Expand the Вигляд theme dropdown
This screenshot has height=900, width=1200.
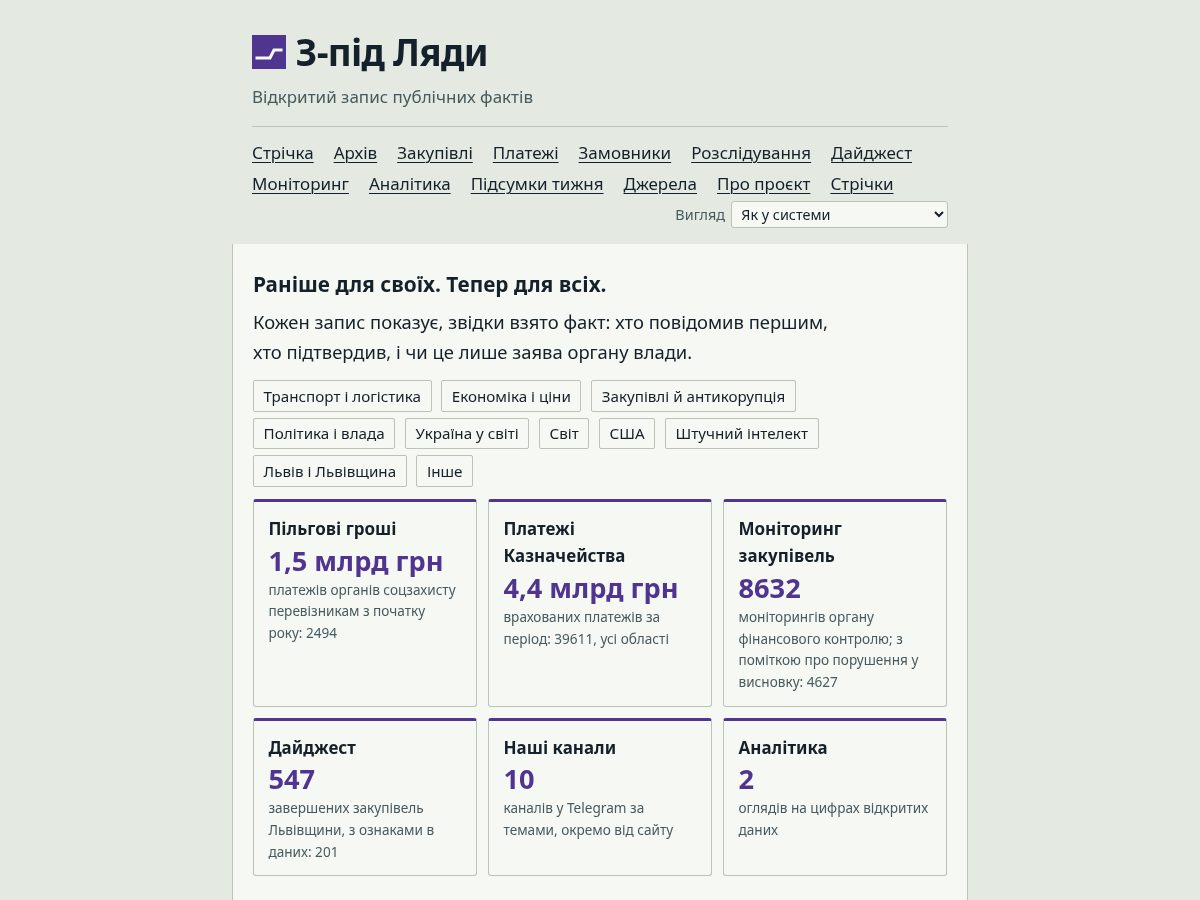pyautogui.click(x=839, y=215)
